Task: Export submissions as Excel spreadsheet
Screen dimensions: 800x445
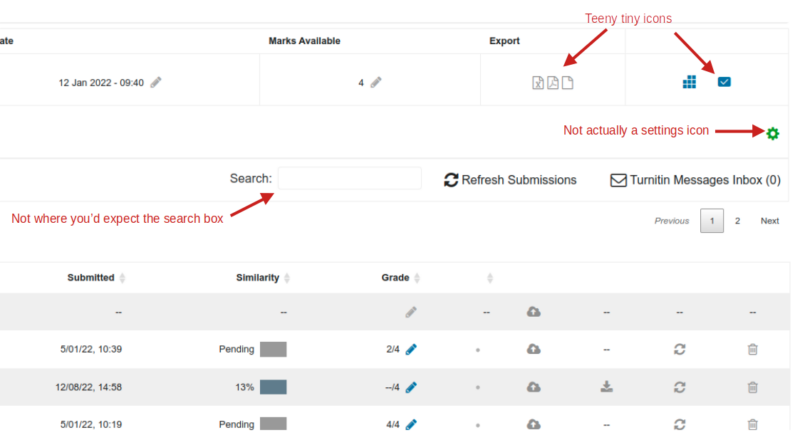Action: point(538,83)
